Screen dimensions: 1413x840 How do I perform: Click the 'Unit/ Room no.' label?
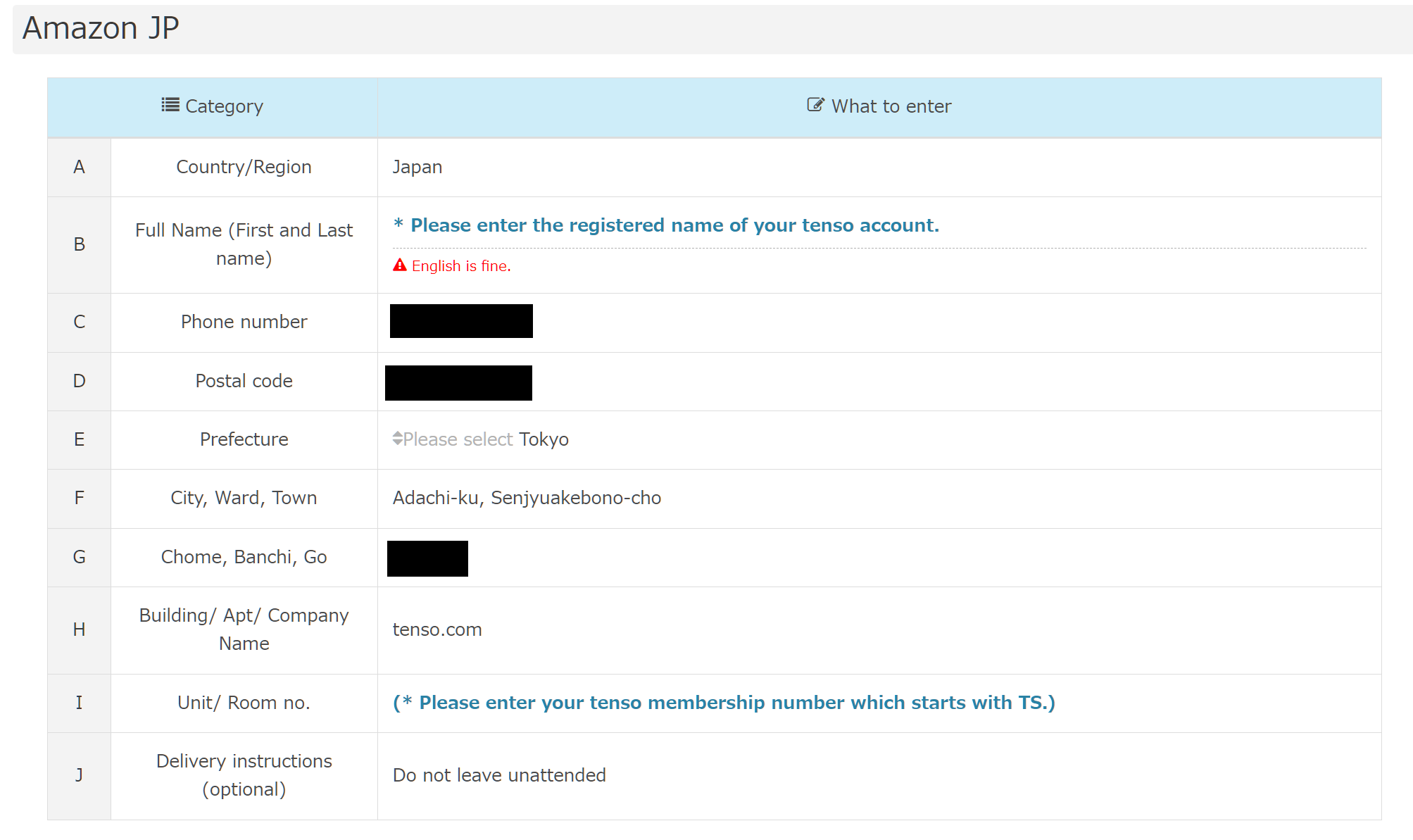tap(244, 703)
